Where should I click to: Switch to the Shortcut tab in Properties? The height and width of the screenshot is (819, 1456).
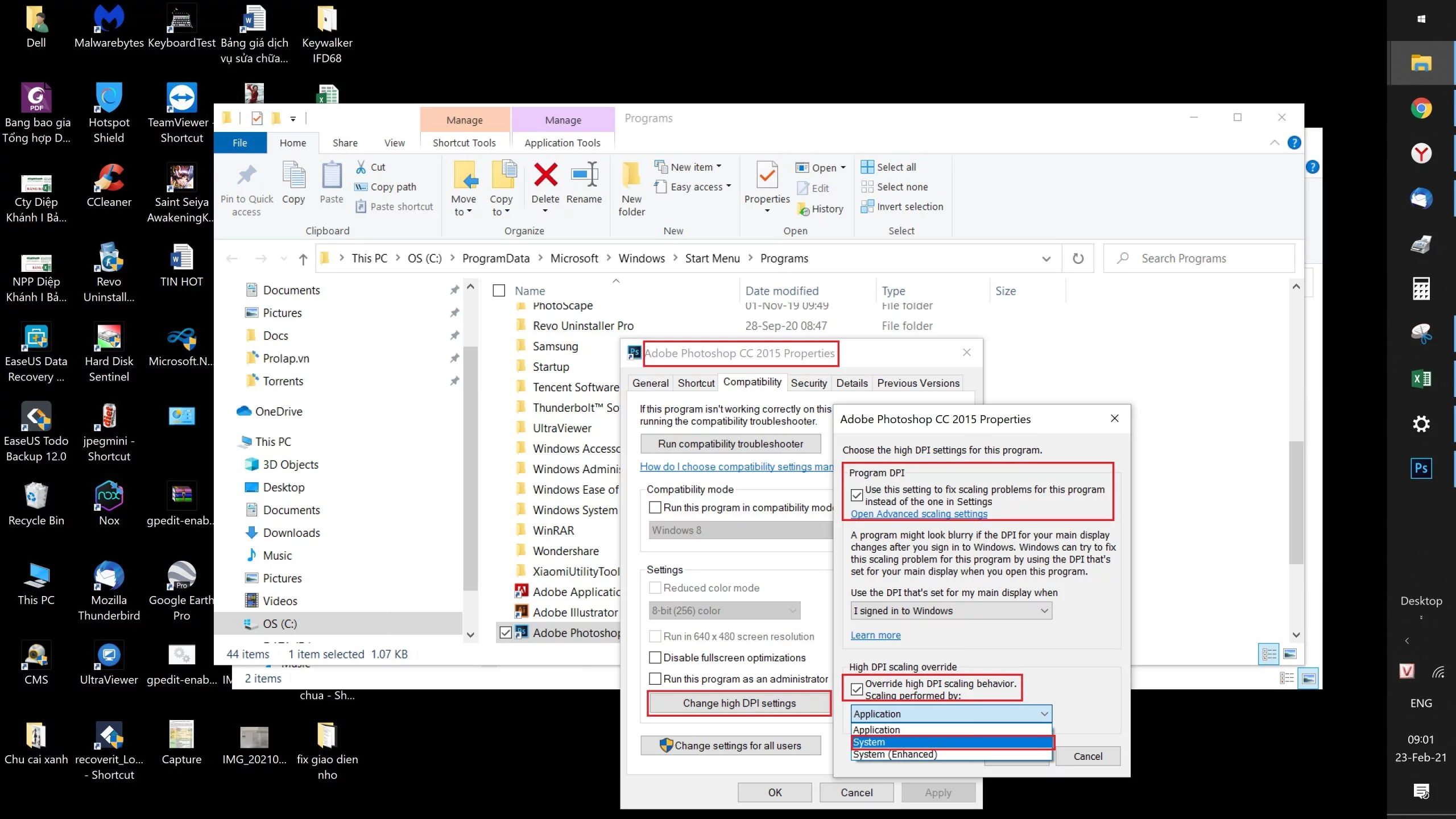click(696, 383)
